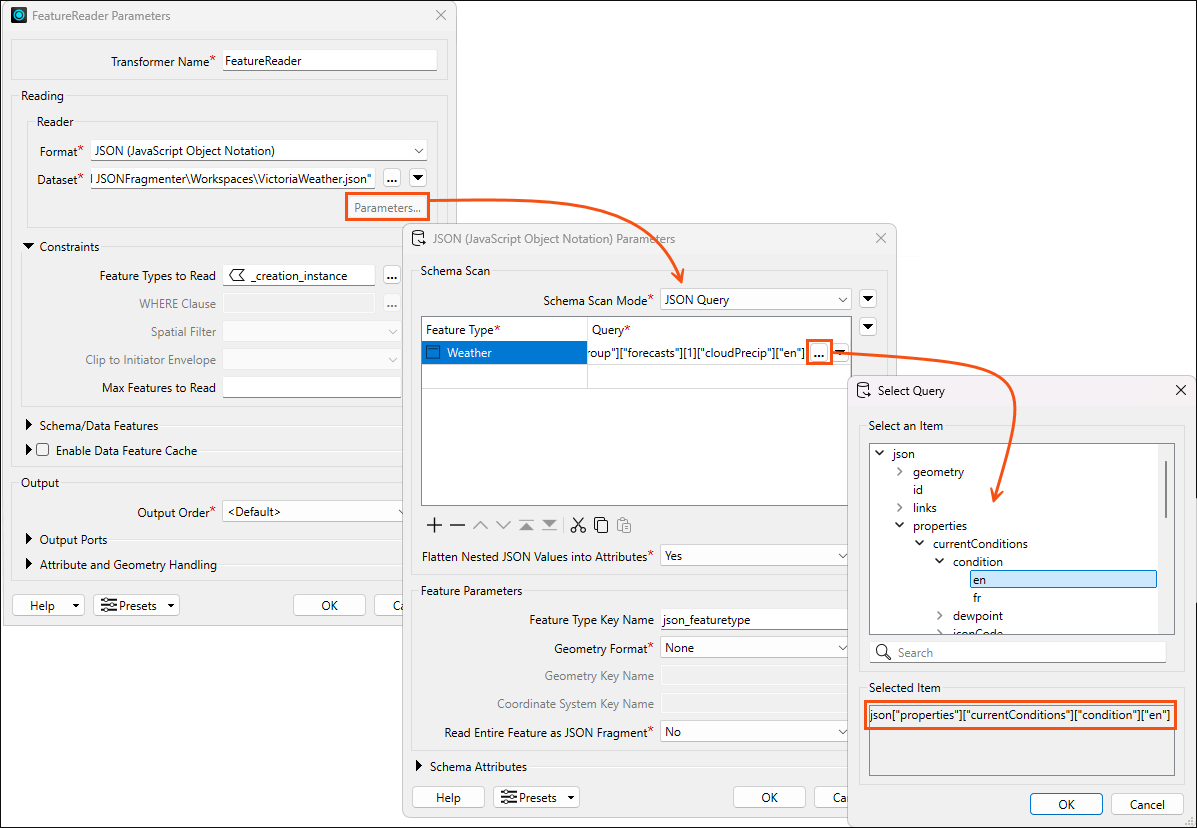
Task: Expand the Schema Attributes section
Action: 419,767
